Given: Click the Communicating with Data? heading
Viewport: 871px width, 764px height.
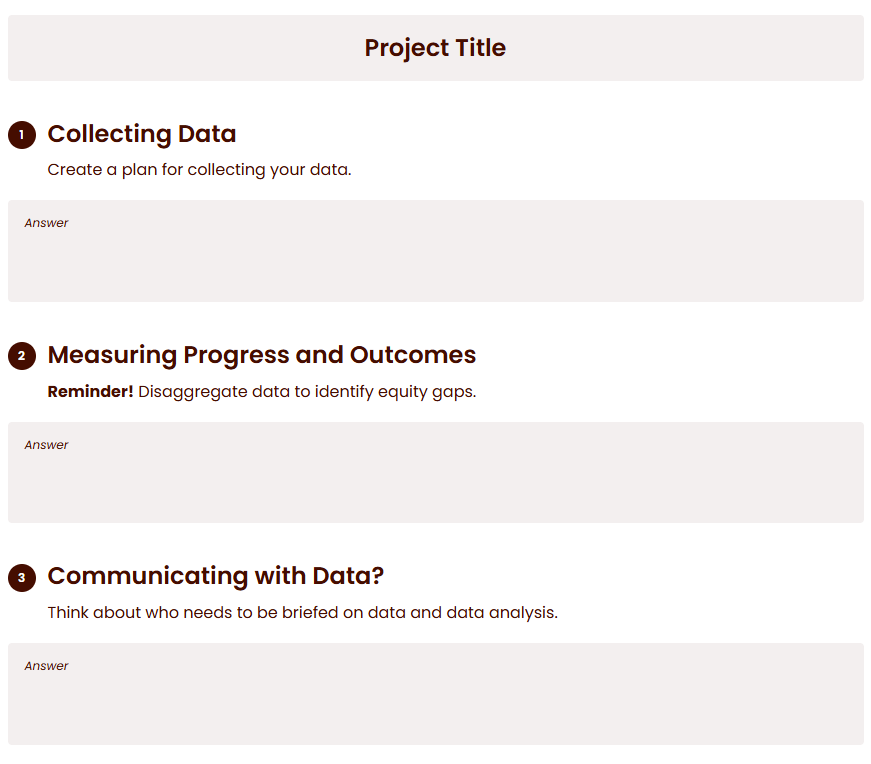Looking at the screenshot, I should (216, 576).
